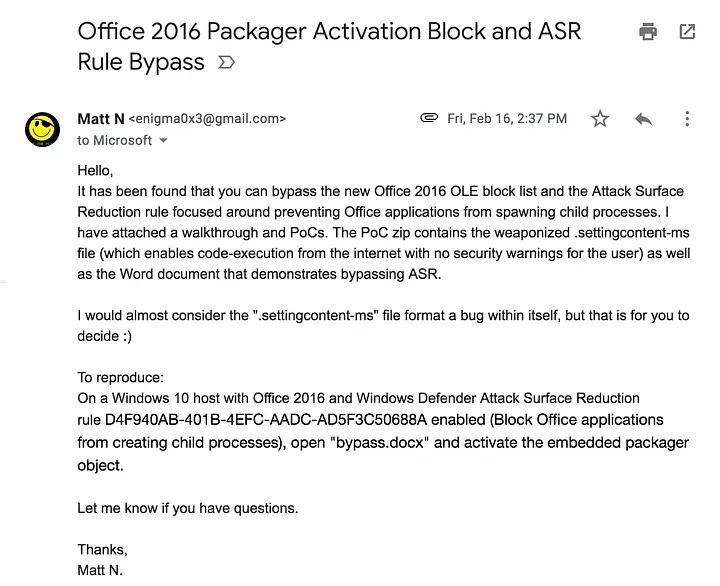Image resolution: width=720 pixels, height=586 pixels.
Task: Click the smiley face sender avatar
Action: 42,129
